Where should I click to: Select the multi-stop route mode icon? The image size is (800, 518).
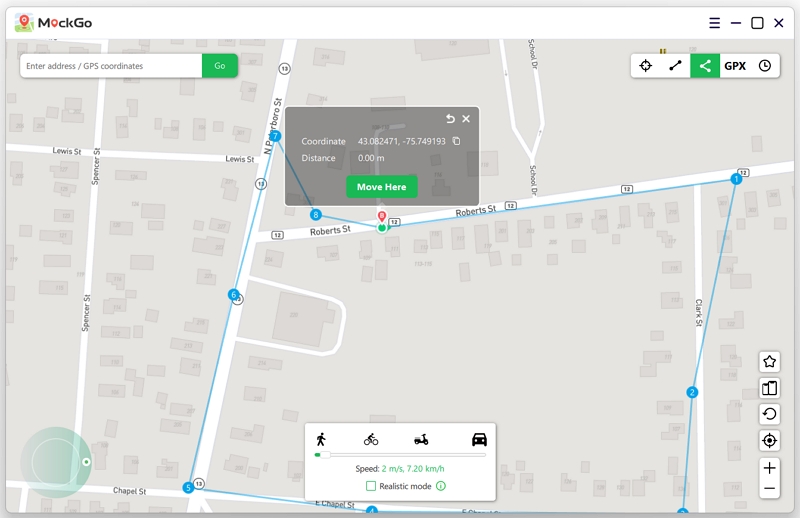705,66
